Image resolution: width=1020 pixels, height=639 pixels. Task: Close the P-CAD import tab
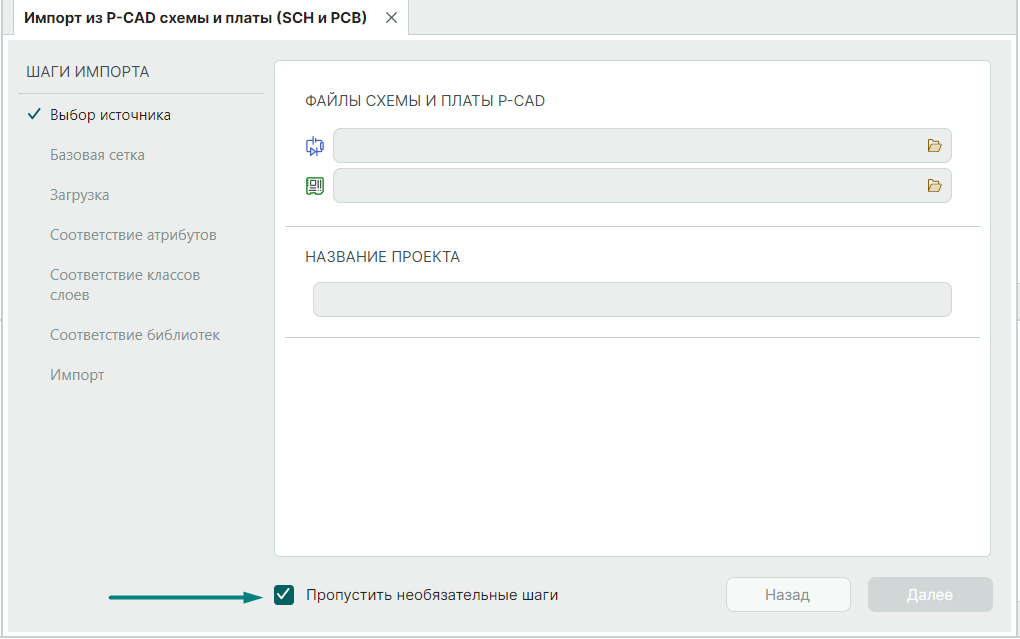(x=391, y=18)
